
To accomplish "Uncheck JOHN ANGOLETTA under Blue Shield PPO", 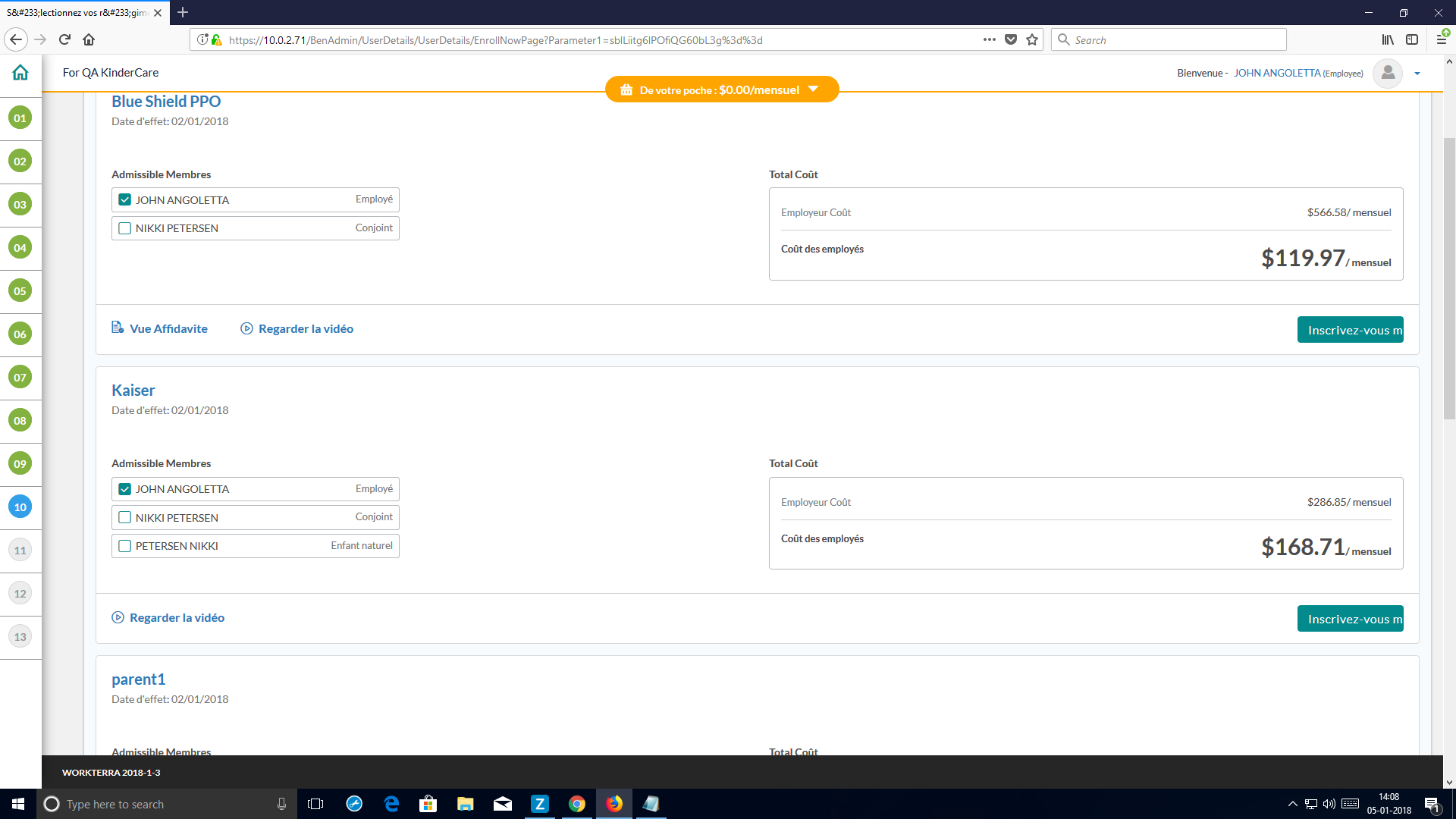I will click(x=125, y=200).
